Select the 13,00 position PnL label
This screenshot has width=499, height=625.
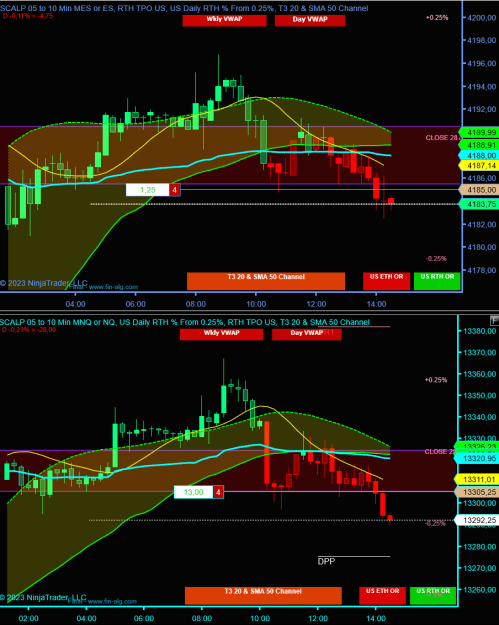[x=193, y=492]
